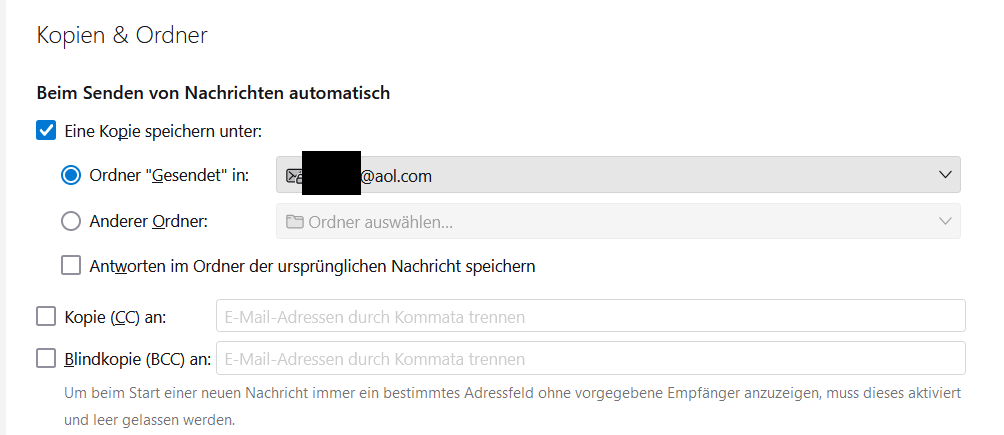Click the mail account icon in the Gesendet dropdown
The height and width of the screenshot is (435, 1004).
pyautogui.click(x=294, y=175)
